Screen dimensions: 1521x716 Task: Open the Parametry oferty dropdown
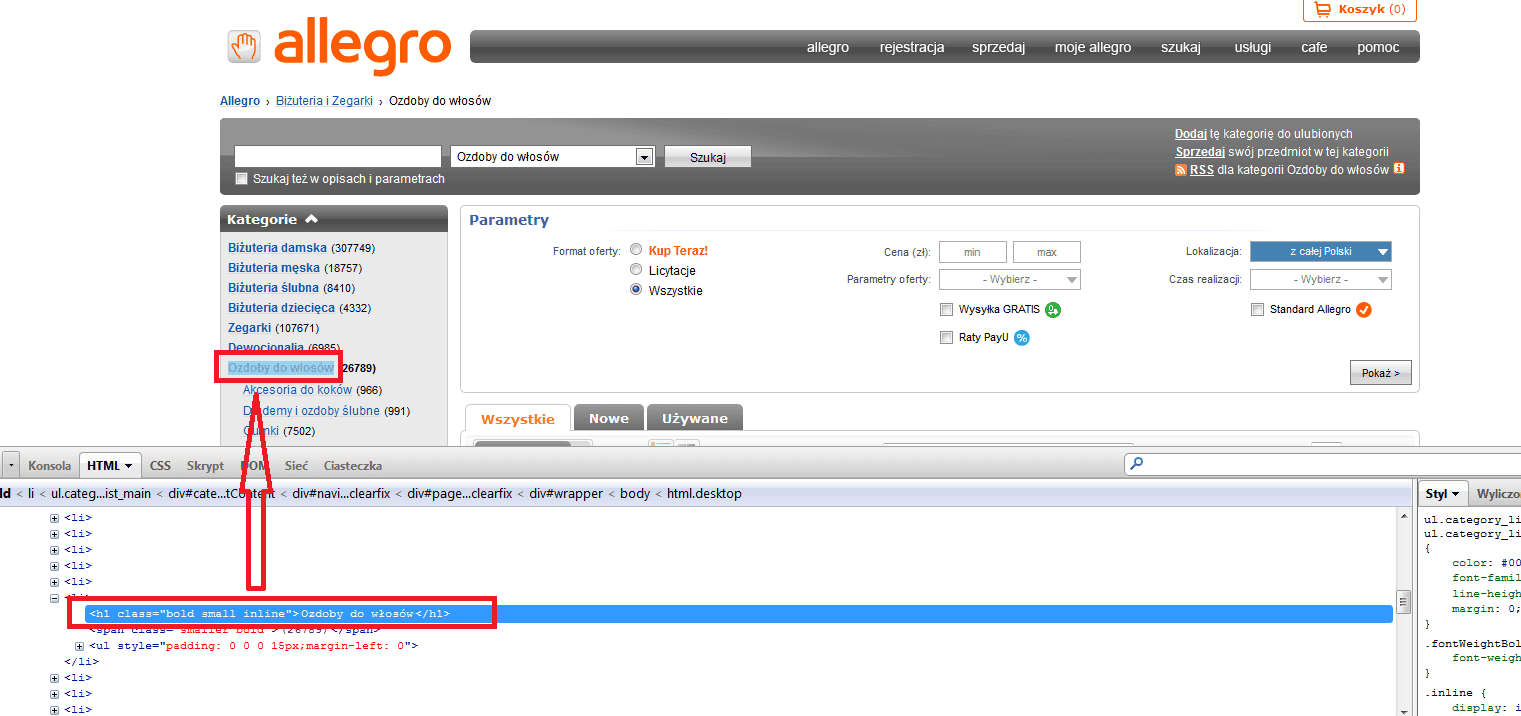point(1009,280)
